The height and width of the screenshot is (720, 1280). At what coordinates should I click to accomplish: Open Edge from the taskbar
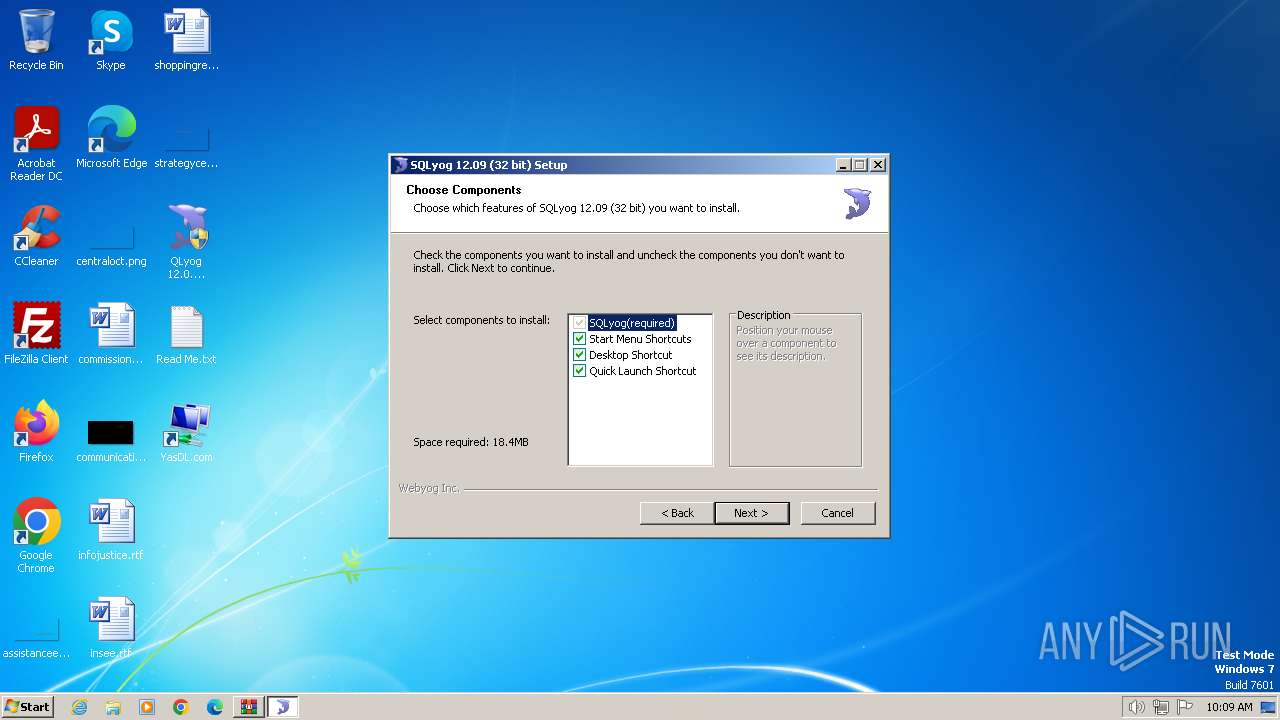click(215, 707)
